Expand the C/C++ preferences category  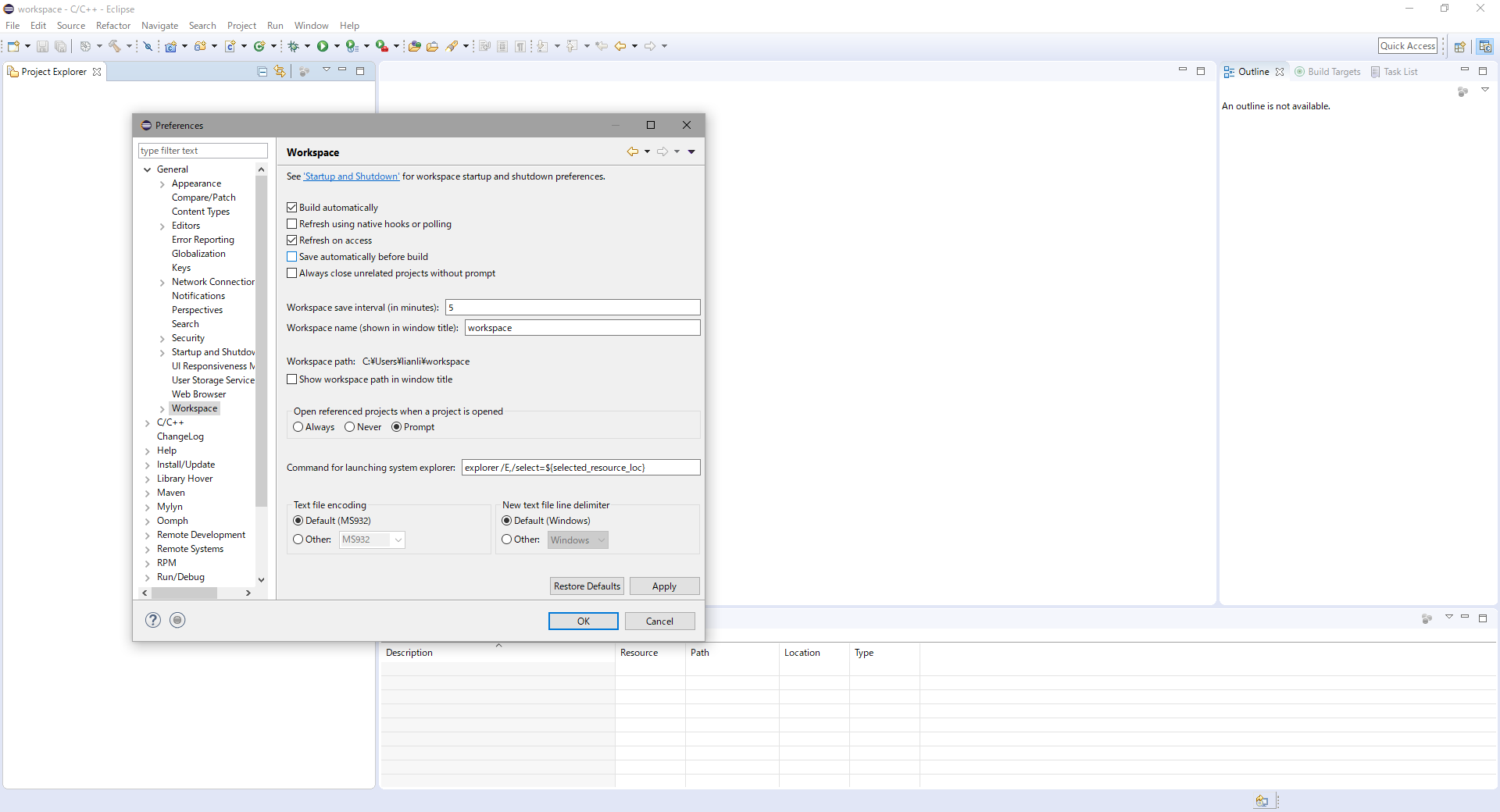147,423
